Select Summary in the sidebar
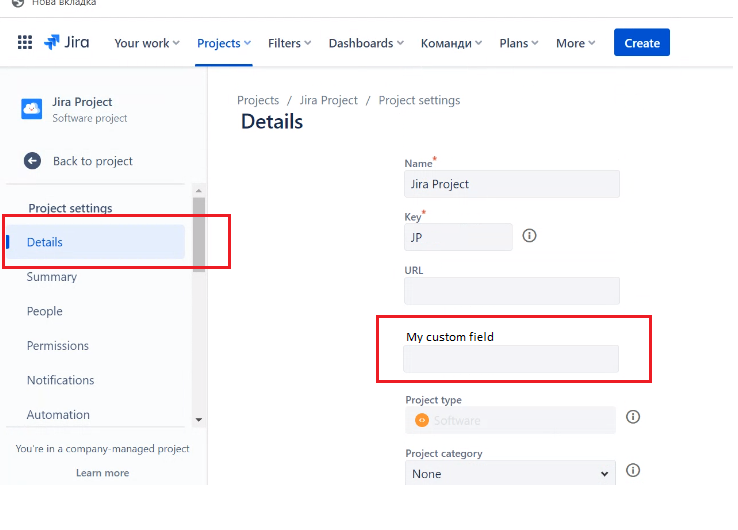This screenshot has width=738, height=530. point(52,277)
